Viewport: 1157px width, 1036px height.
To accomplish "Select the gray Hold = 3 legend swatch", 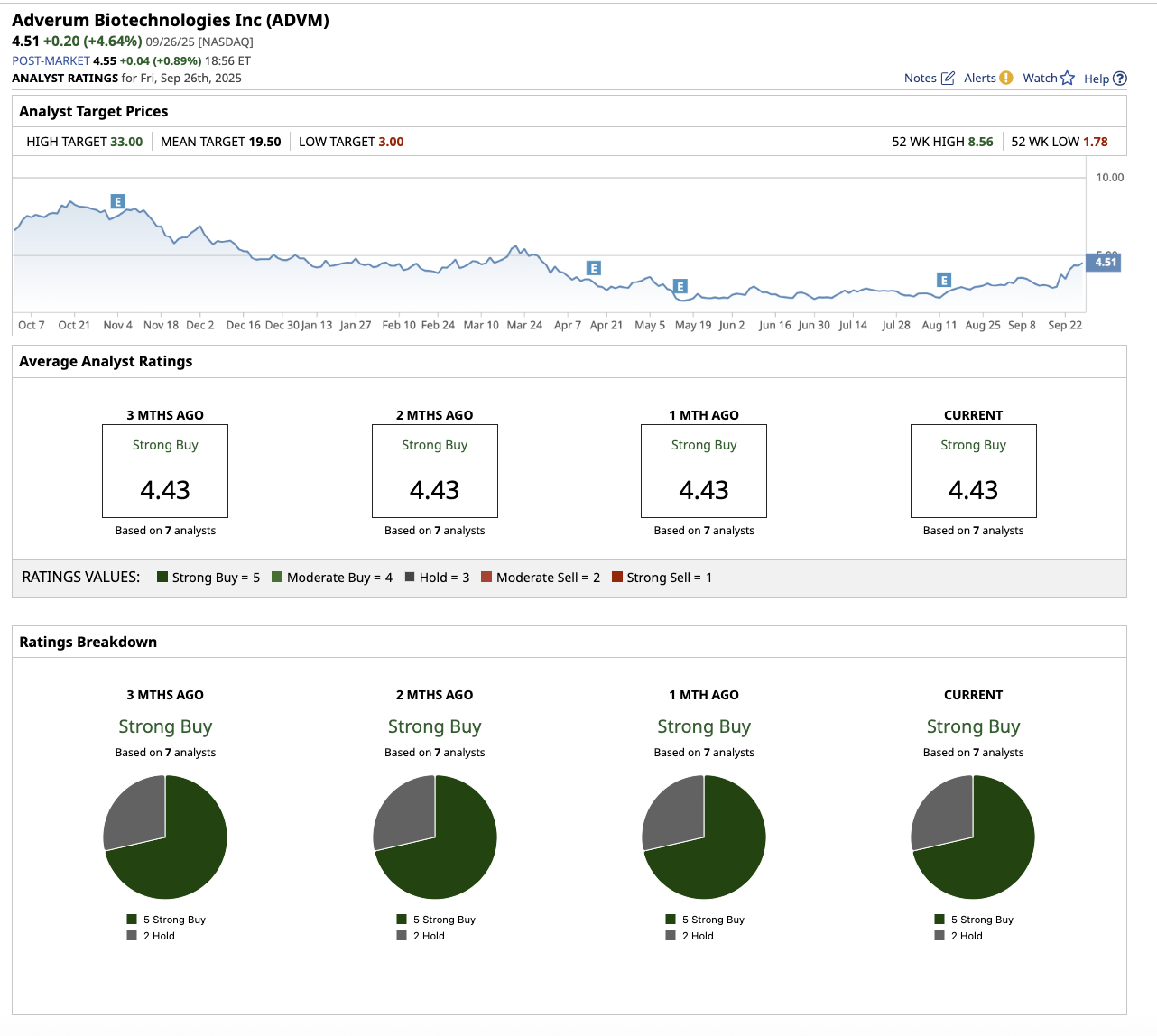I will coord(411,578).
